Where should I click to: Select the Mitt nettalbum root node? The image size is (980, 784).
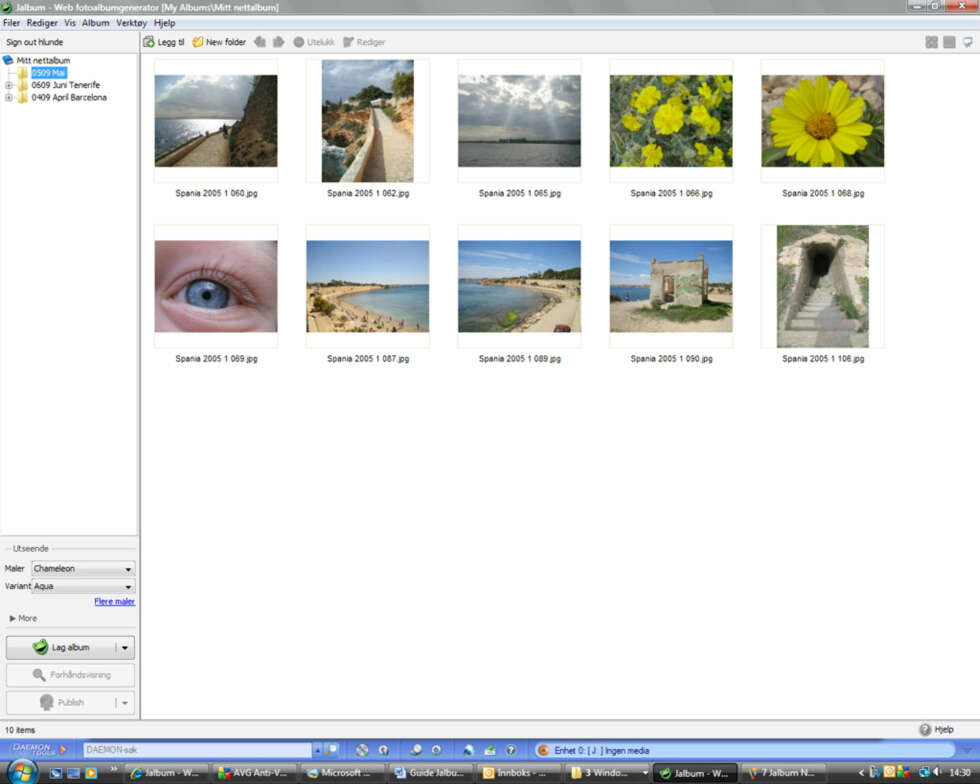pyautogui.click(x=43, y=60)
